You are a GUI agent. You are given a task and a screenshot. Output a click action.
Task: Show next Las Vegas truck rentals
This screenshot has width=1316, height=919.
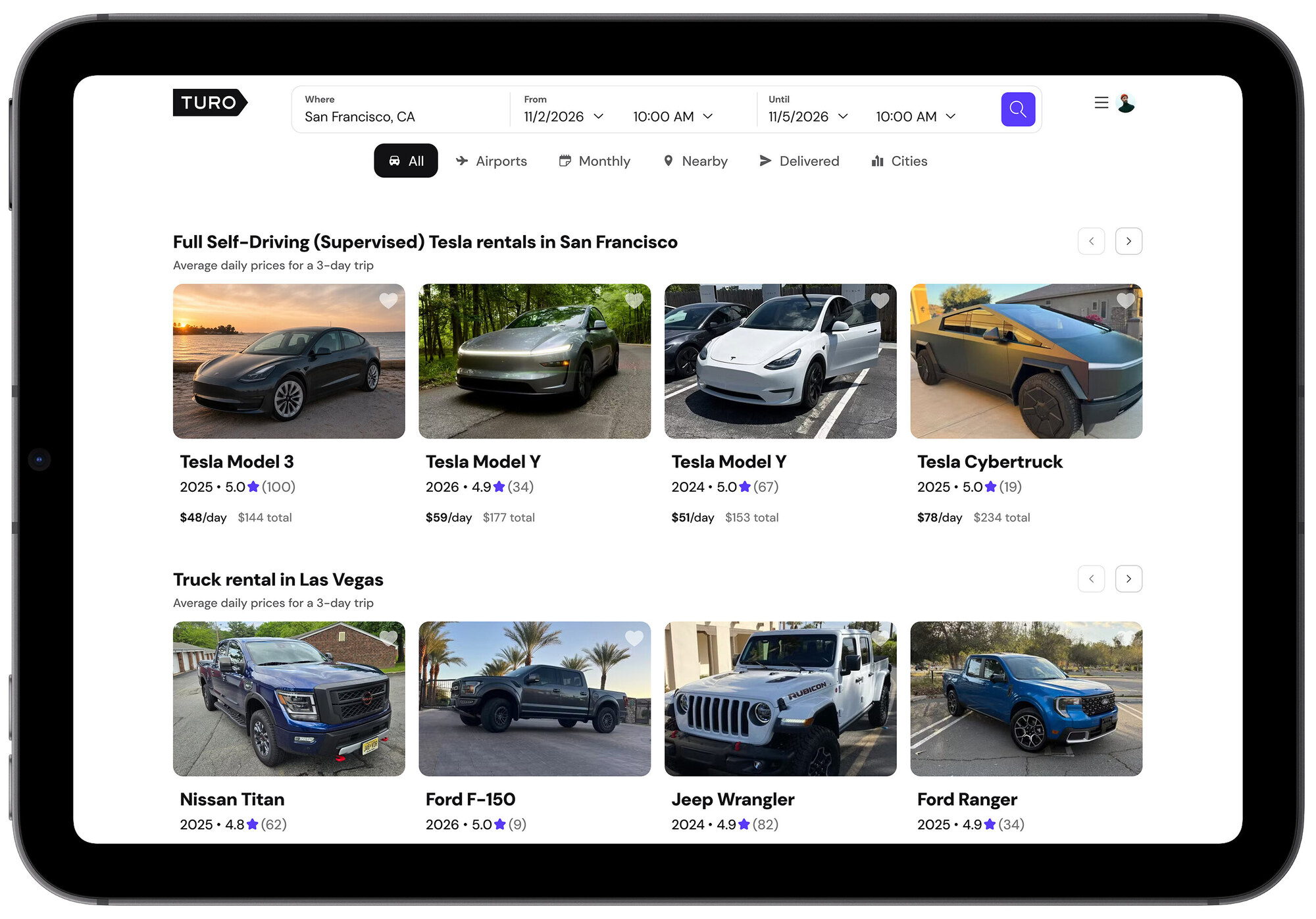[x=1128, y=579]
